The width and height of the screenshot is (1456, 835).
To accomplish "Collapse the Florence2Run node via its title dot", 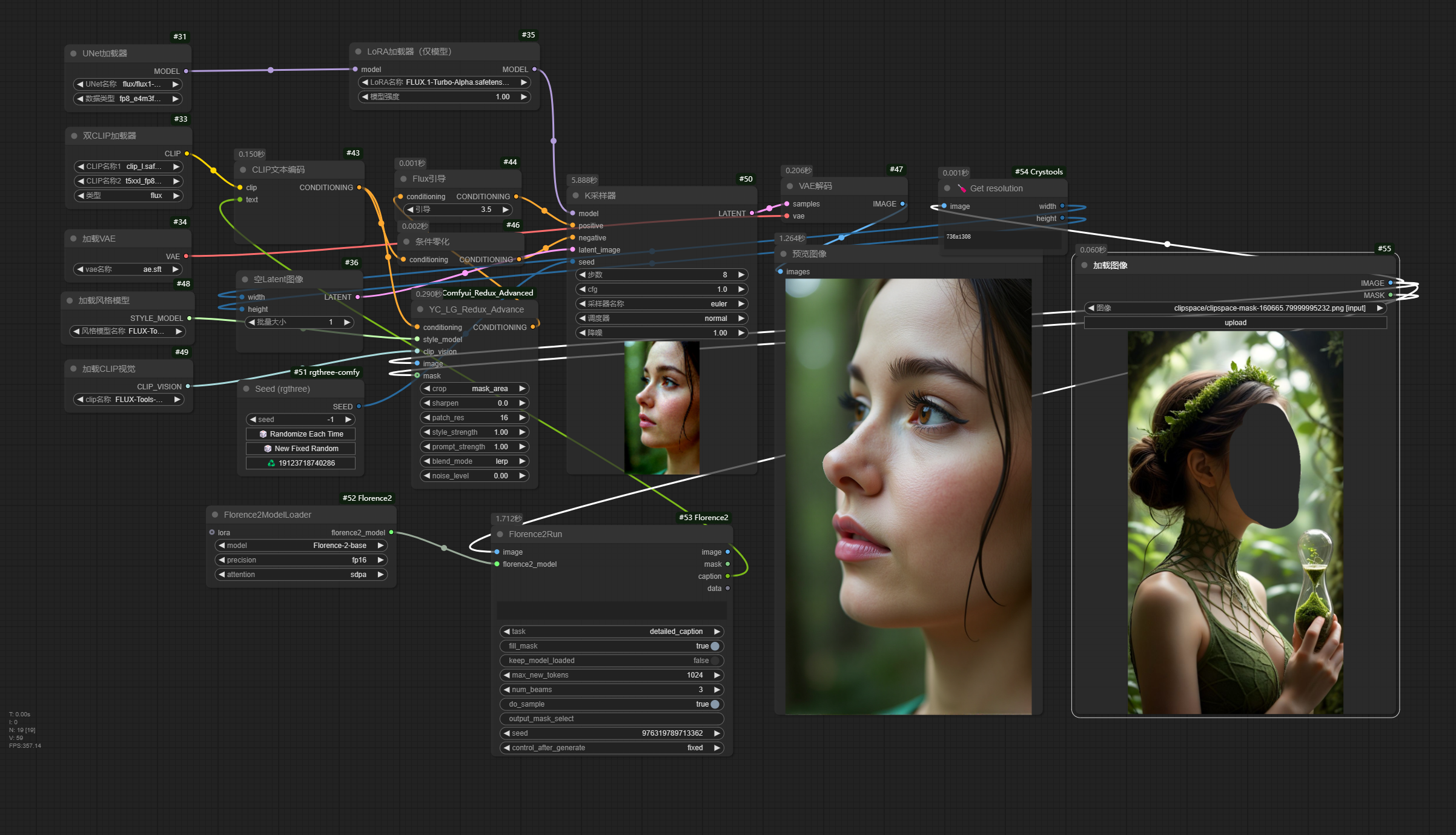I will 500,534.
